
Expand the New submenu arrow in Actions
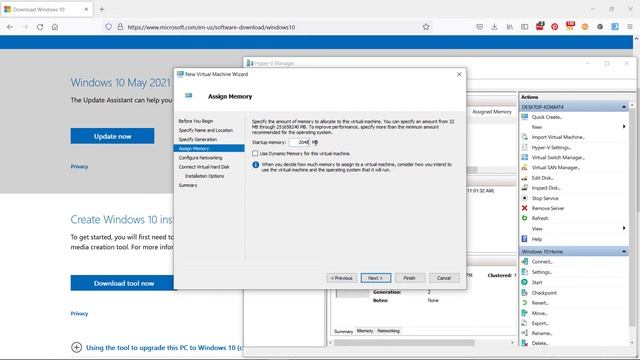pyautogui.click(x=624, y=127)
